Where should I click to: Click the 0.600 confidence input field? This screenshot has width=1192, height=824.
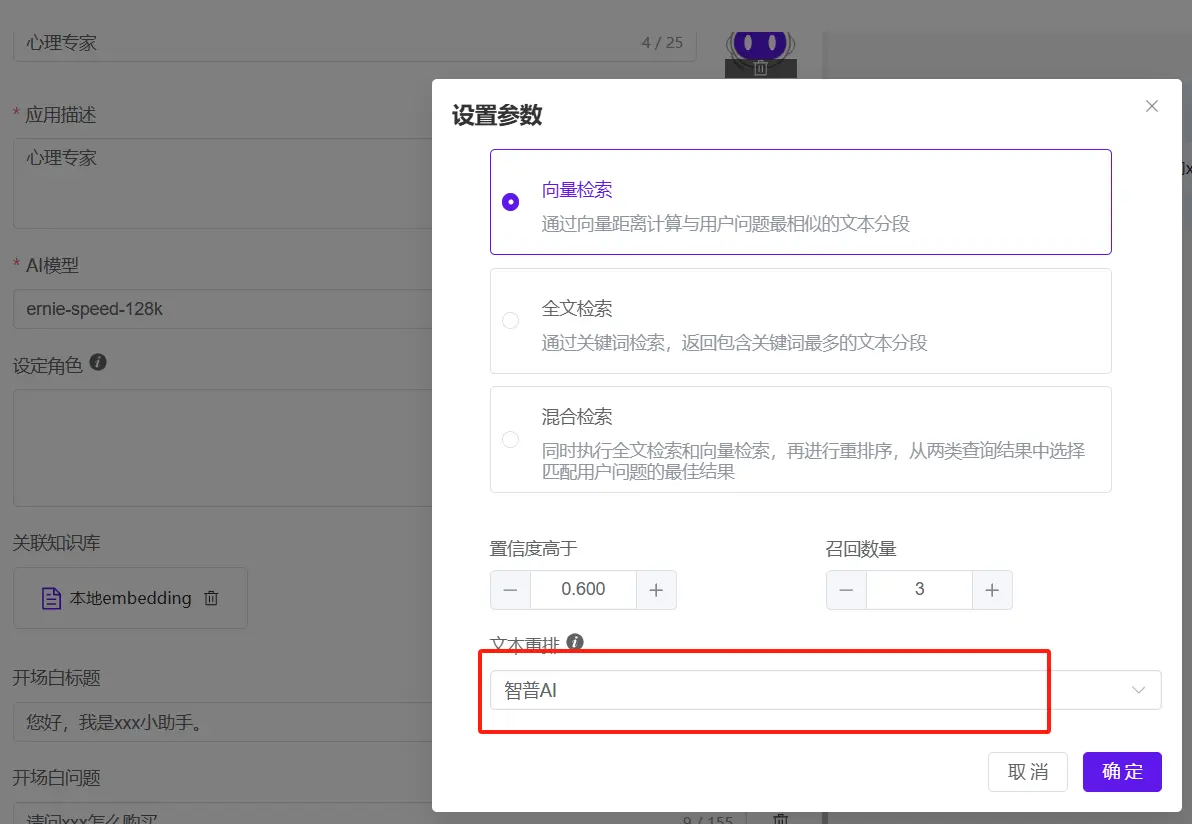583,590
